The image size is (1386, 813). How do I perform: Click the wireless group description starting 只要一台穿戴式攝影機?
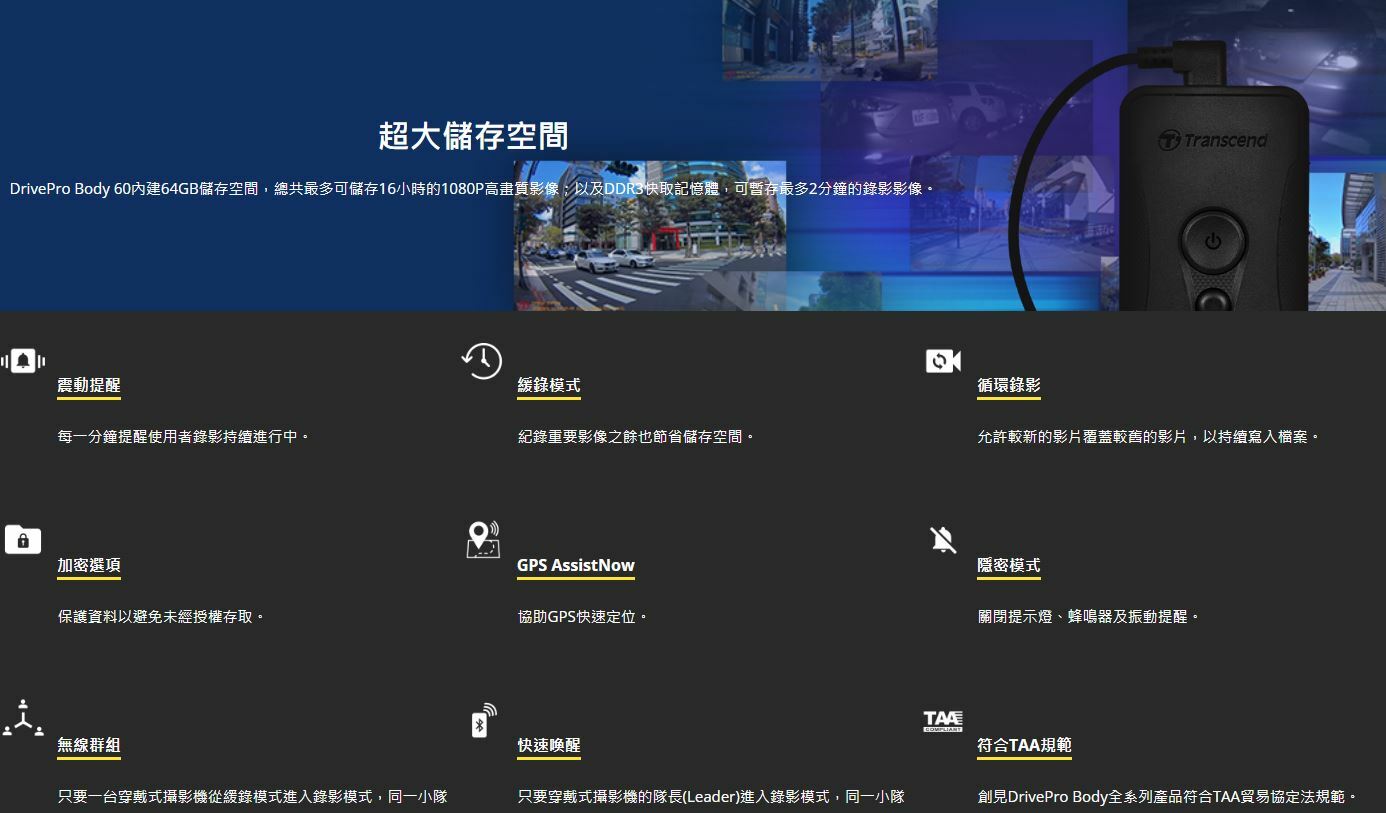[252, 797]
